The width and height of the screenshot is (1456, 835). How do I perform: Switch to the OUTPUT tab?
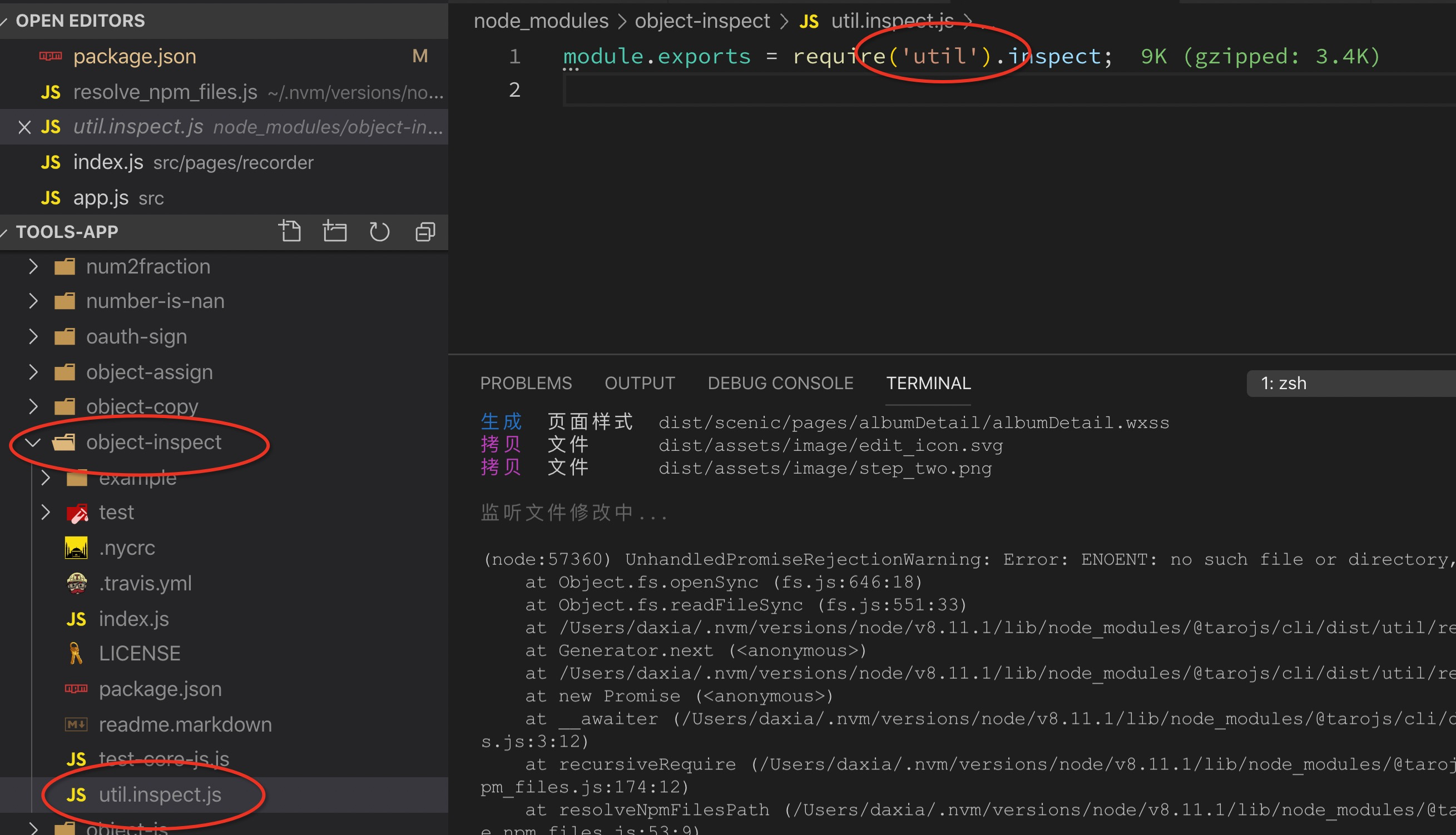tap(640, 382)
